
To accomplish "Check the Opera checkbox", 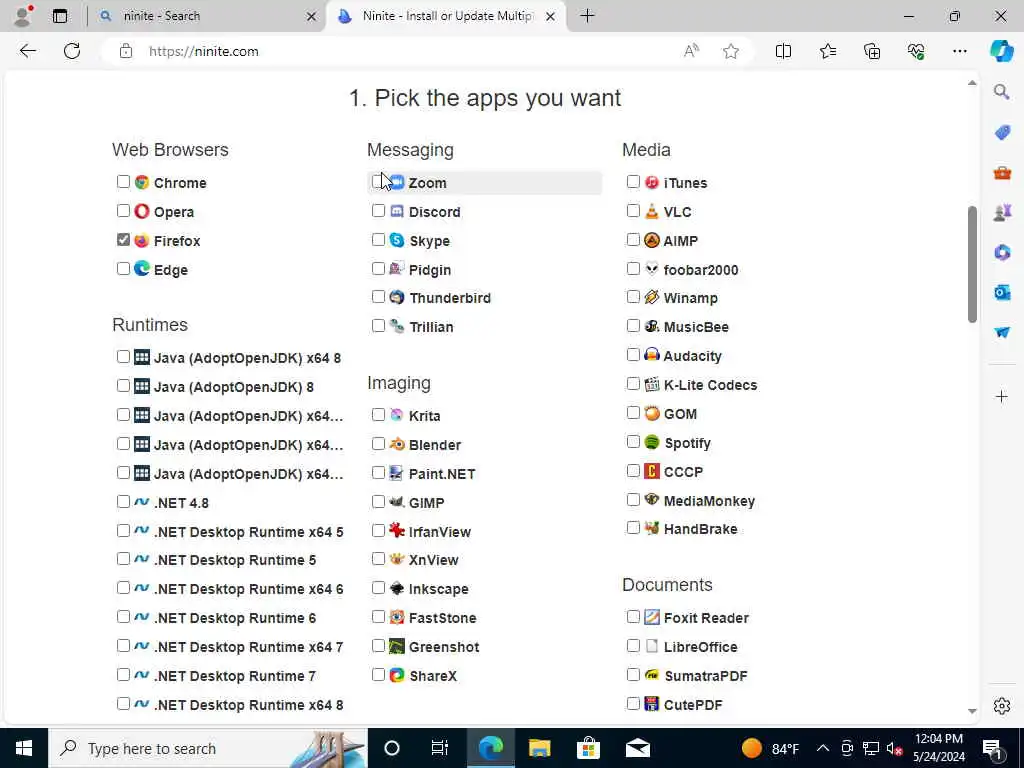I will (x=123, y=210).
